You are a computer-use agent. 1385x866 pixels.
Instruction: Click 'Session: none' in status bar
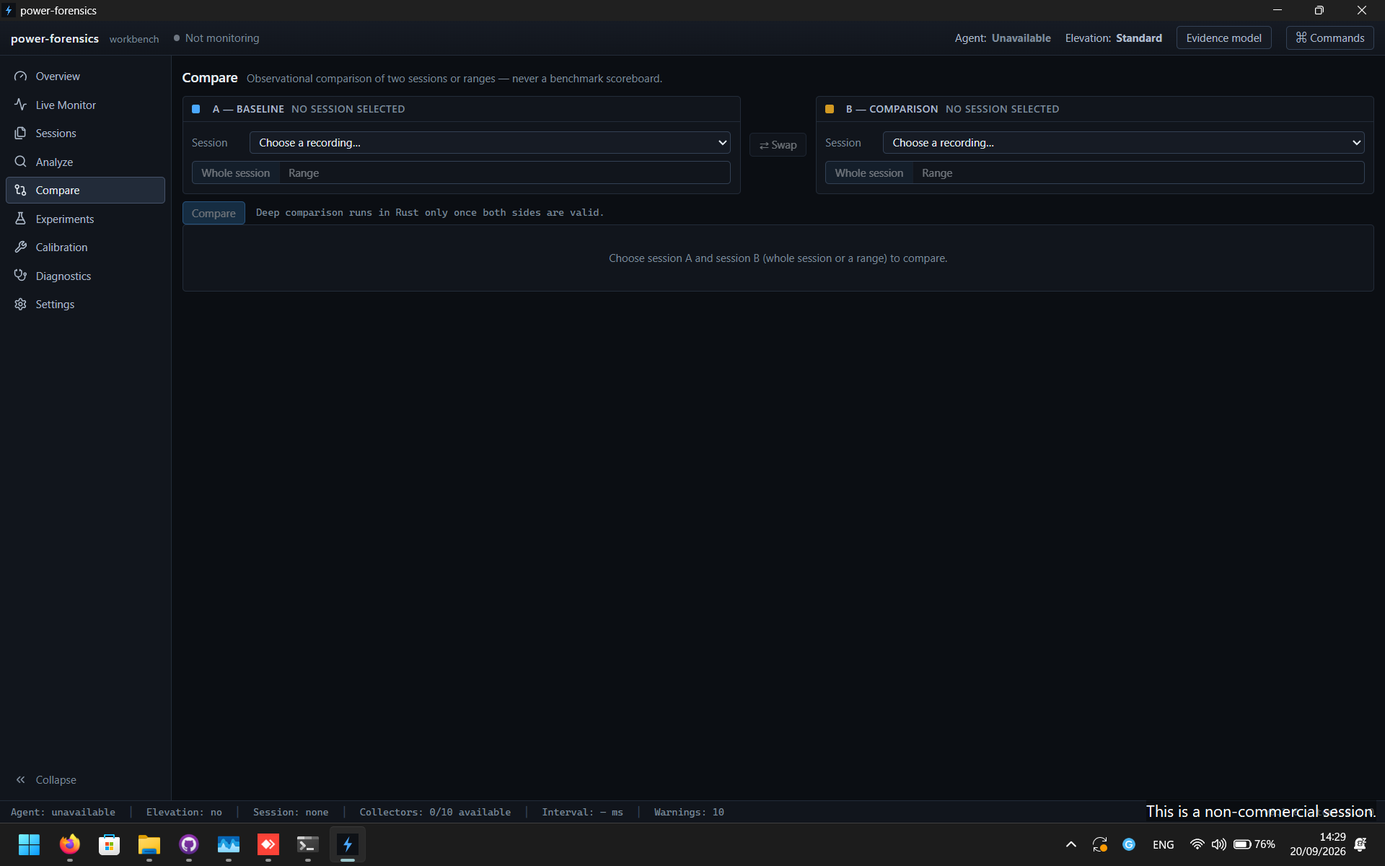[291, 812]
